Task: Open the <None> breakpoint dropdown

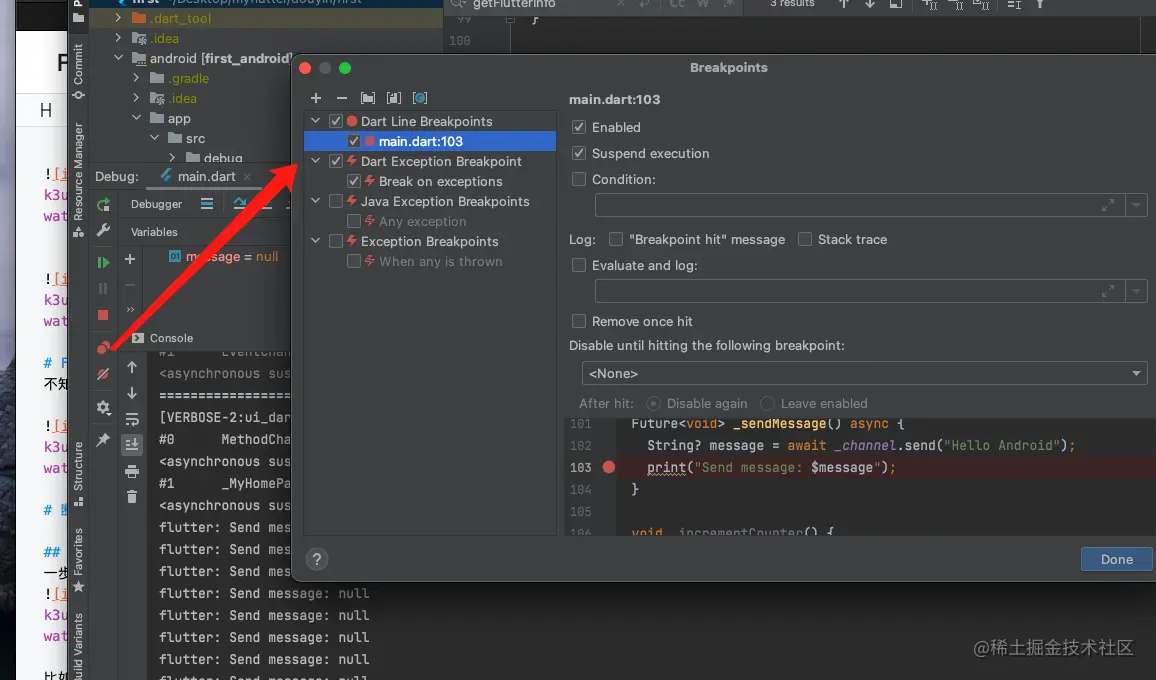Action: 864,374
